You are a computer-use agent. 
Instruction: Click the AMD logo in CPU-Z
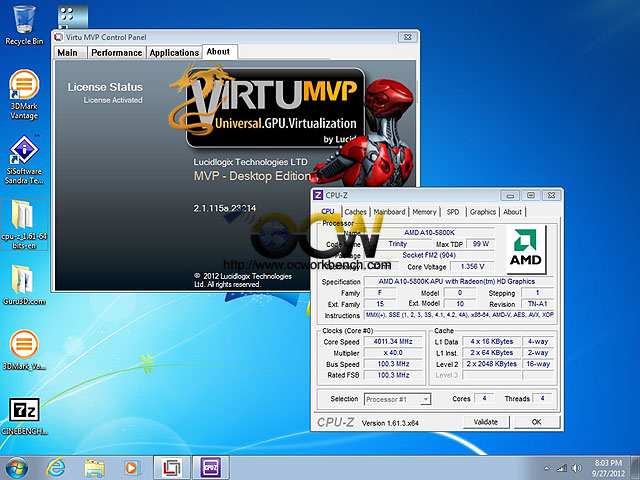525,249
